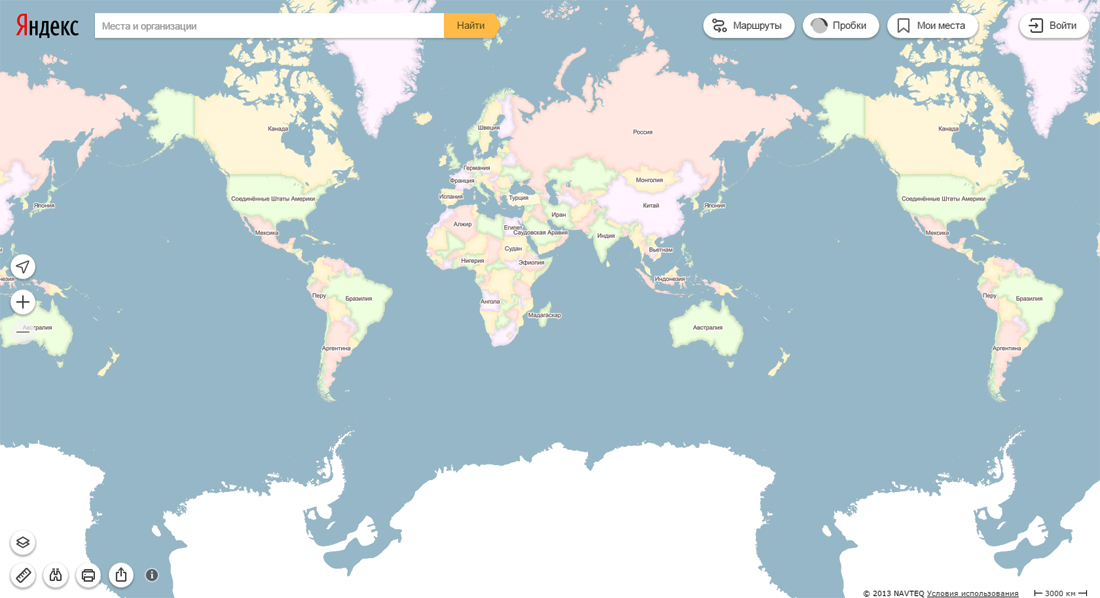The image size is (1100, 598).
Task: Focus the Места и организации search field
Action: (268, 26)
